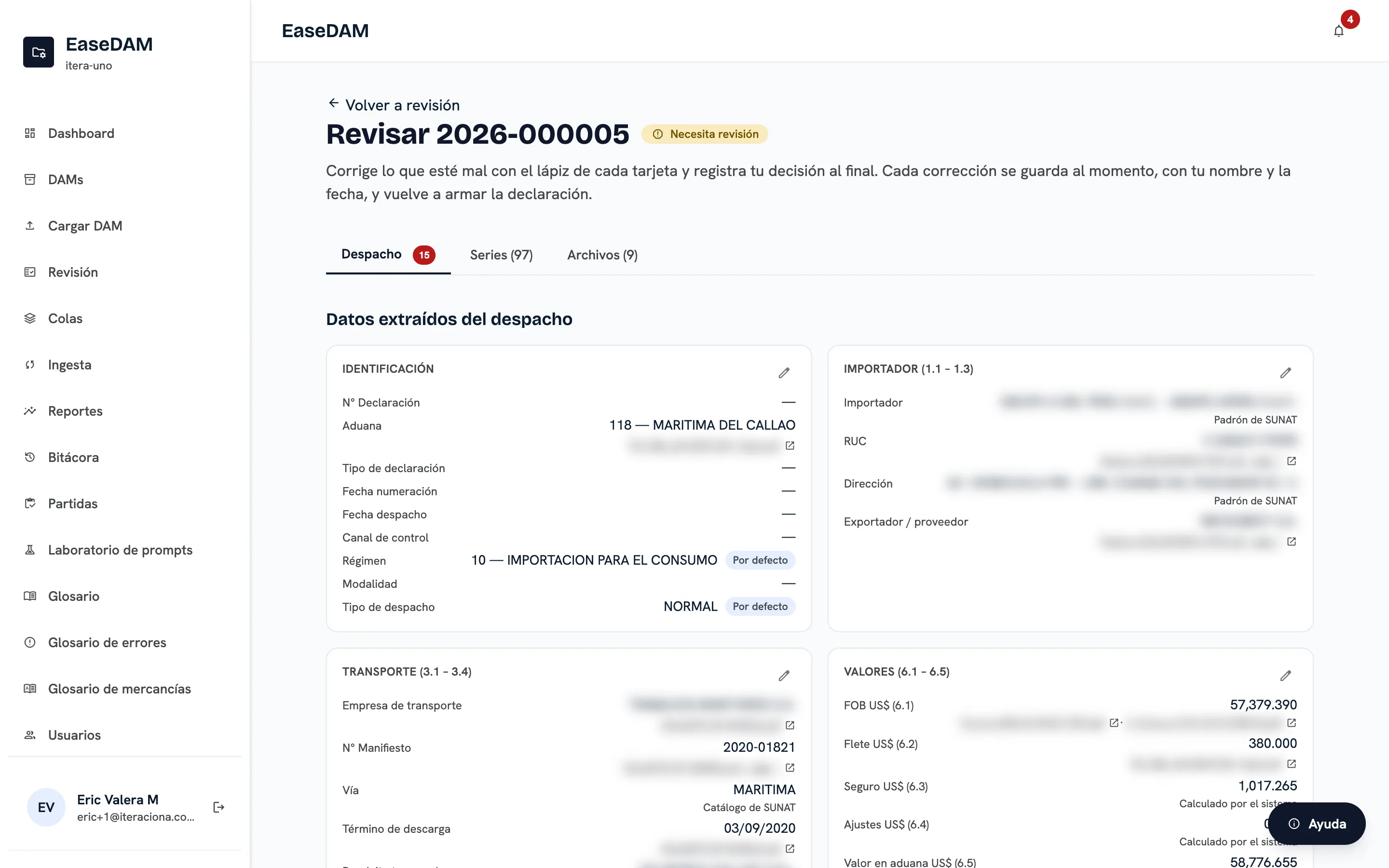Click the Por defecto badge beside NORMAL
This screenshot has height=868, width=1389.
coord(760,607)
